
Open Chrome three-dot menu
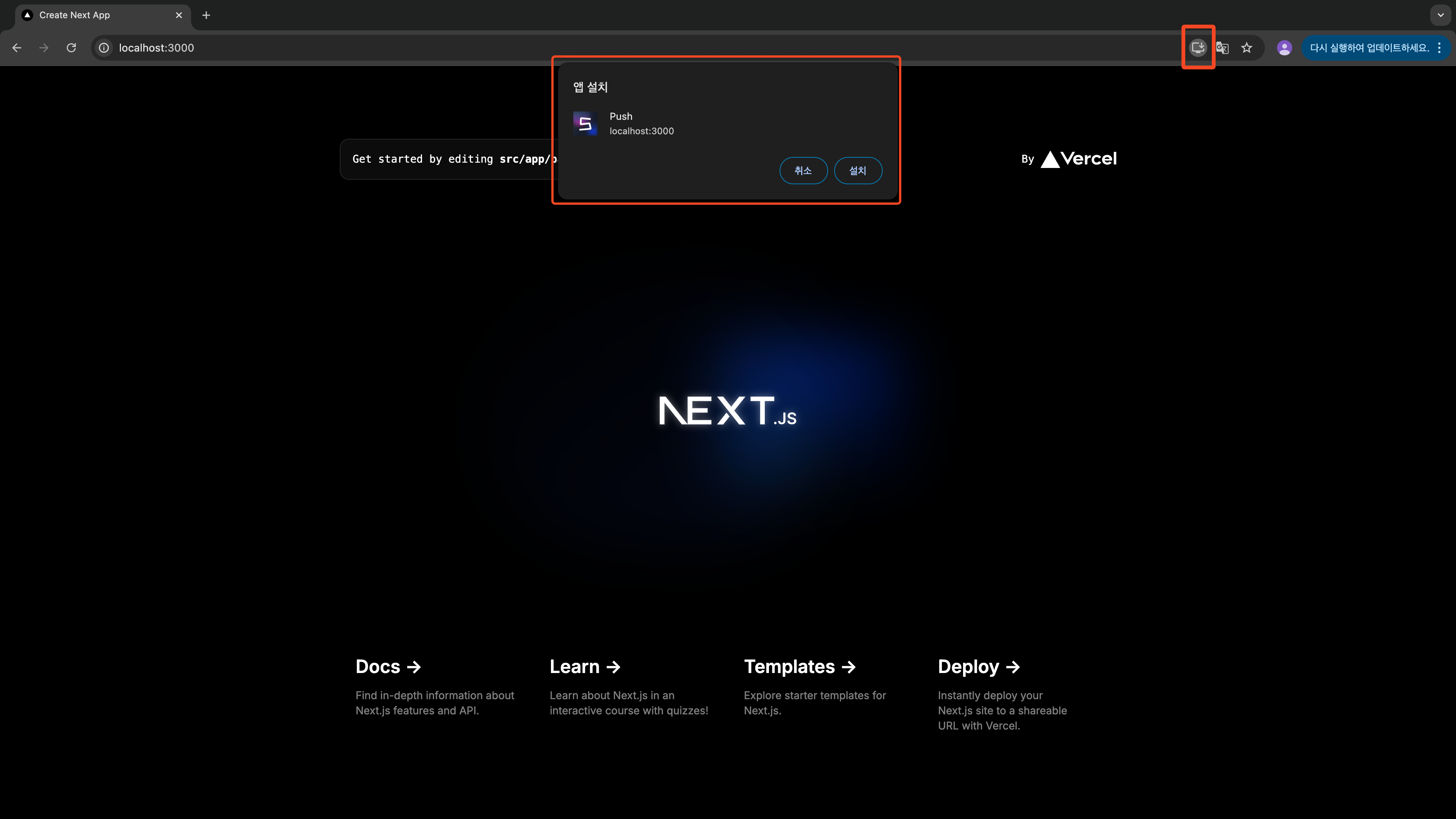(1440, 48)
